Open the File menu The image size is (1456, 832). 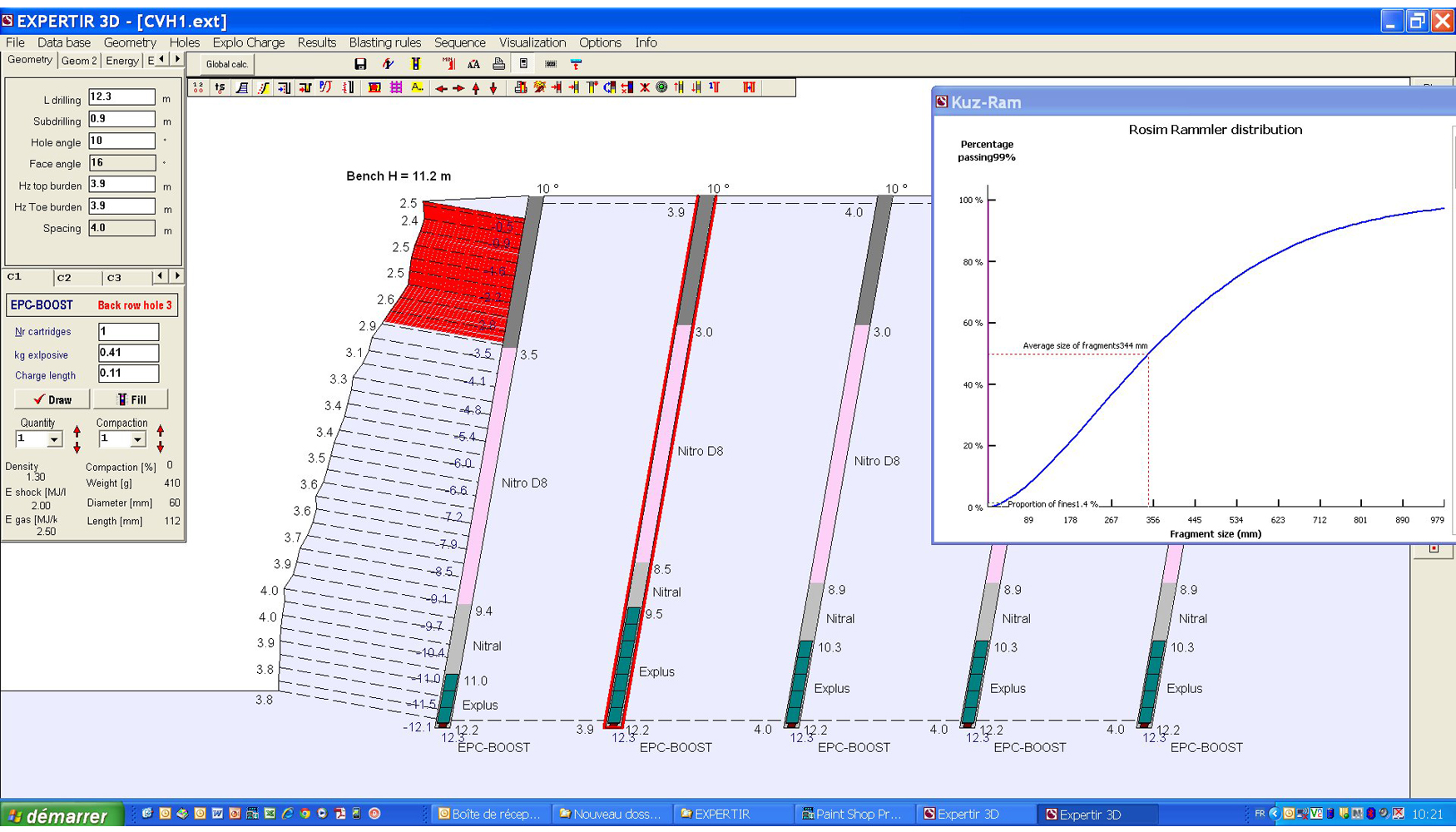coord(15,42)
